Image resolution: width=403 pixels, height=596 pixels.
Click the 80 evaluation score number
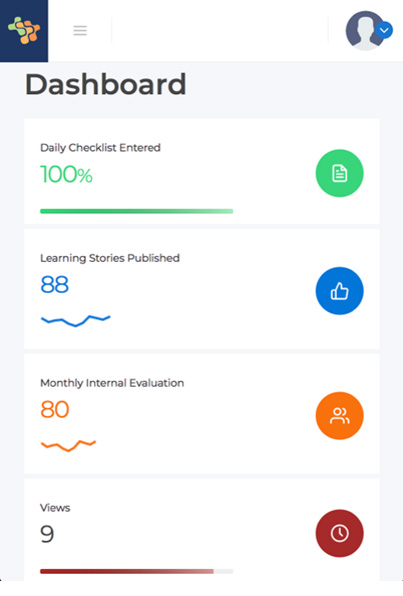(x=55, y=409)
